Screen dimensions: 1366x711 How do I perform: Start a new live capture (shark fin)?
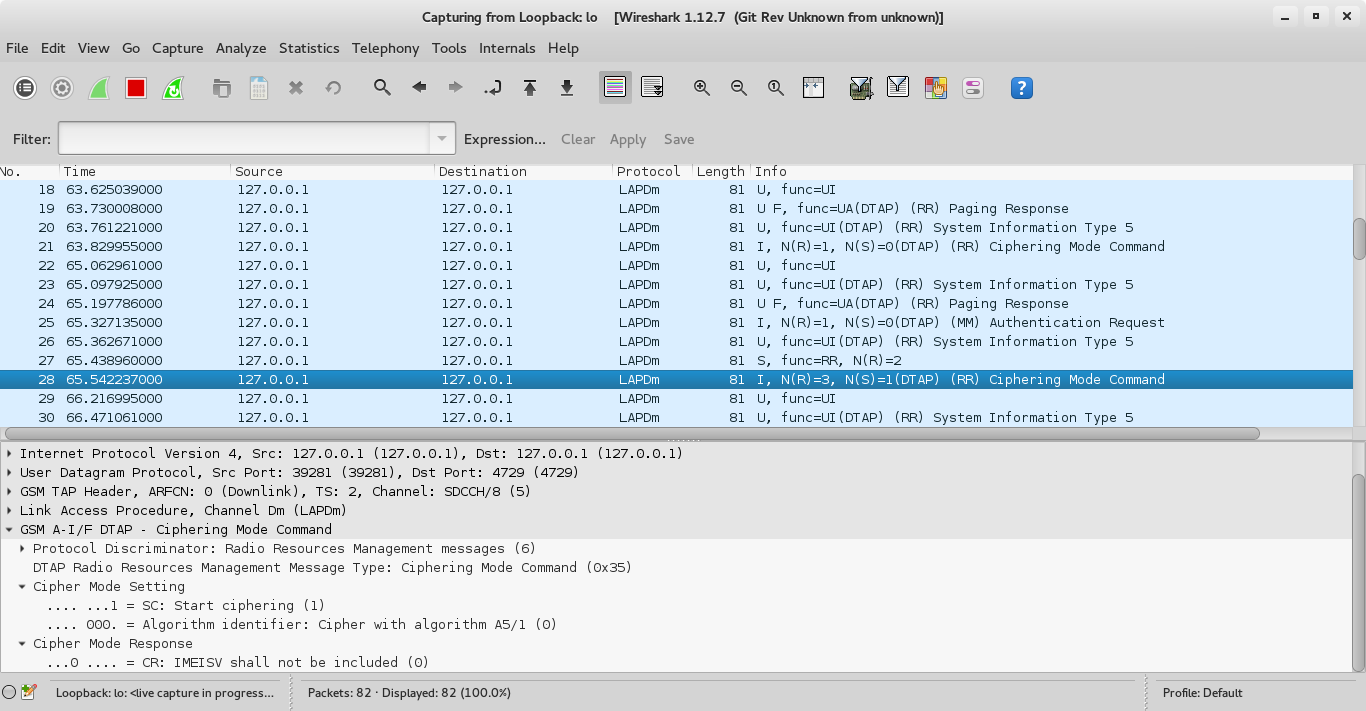pyautogui.click(x=99, y=88)
